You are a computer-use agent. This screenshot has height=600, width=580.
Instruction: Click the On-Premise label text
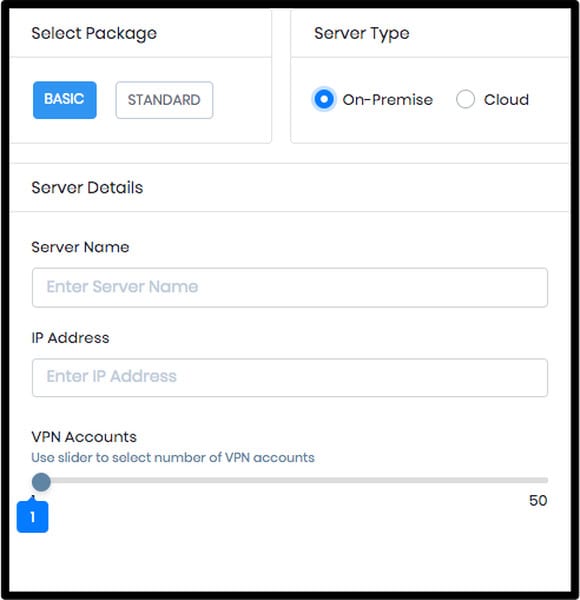[x=388, y=100]
